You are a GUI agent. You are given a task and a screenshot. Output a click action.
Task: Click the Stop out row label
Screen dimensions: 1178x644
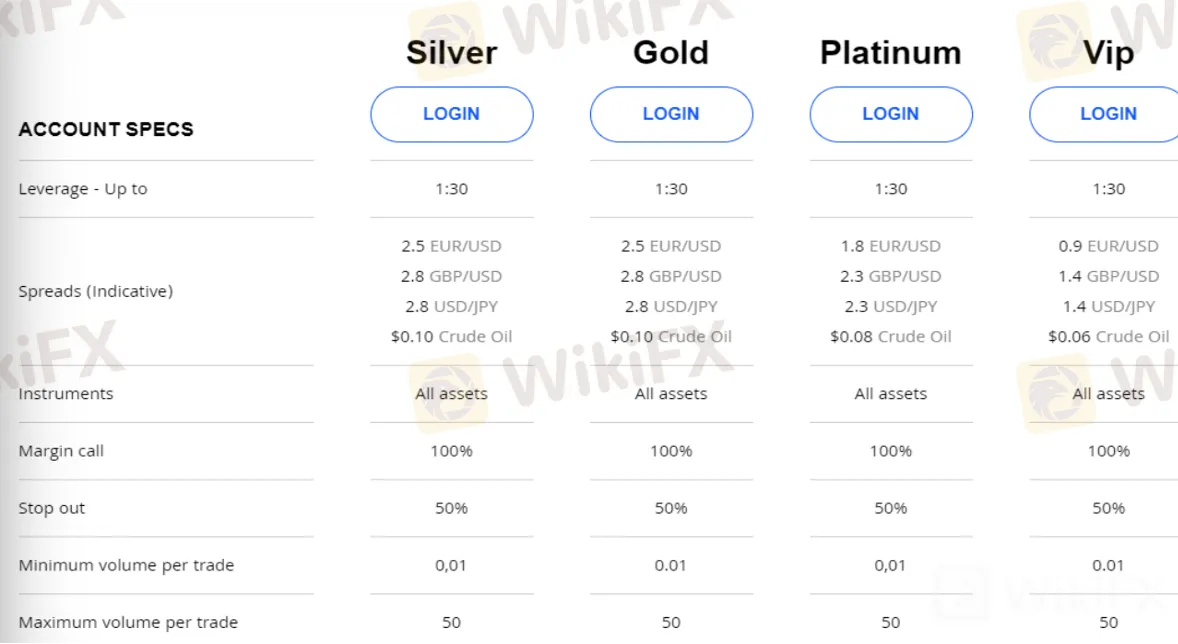point(51,508)
